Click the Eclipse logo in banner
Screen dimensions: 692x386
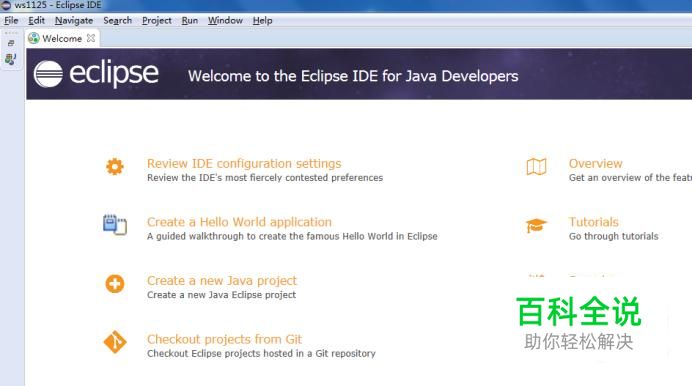pos(96,74)
